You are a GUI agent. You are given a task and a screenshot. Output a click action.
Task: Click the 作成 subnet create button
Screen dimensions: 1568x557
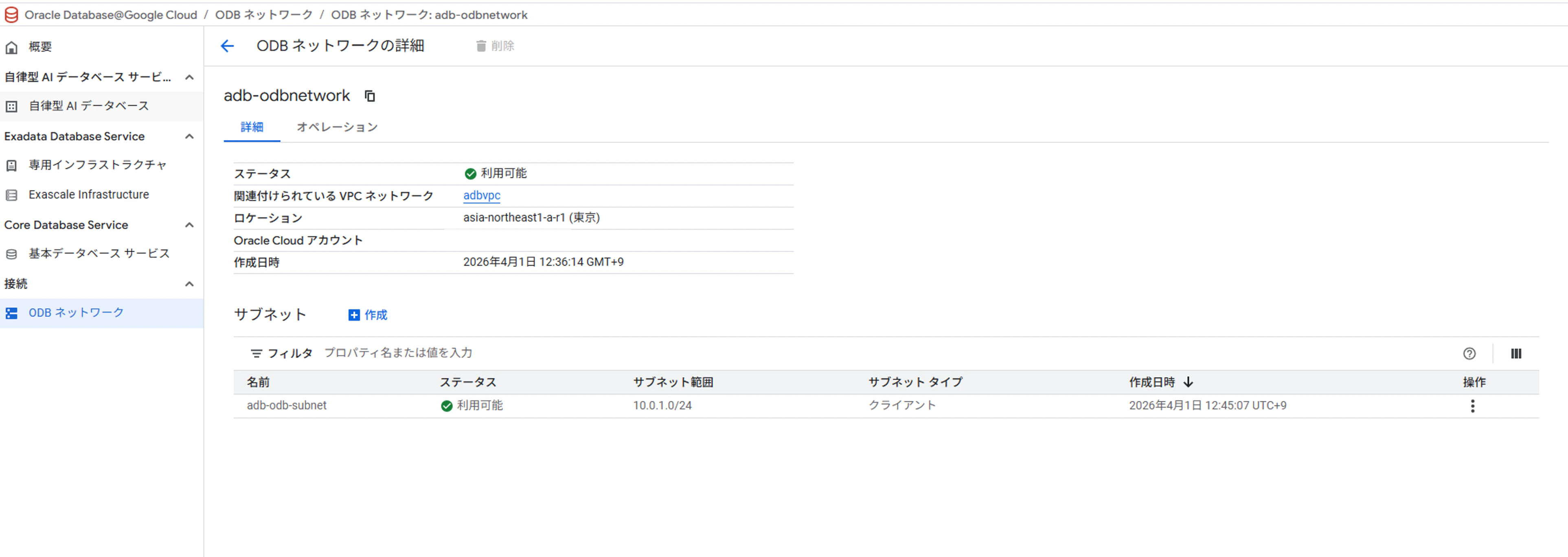(x=368, y=315)
